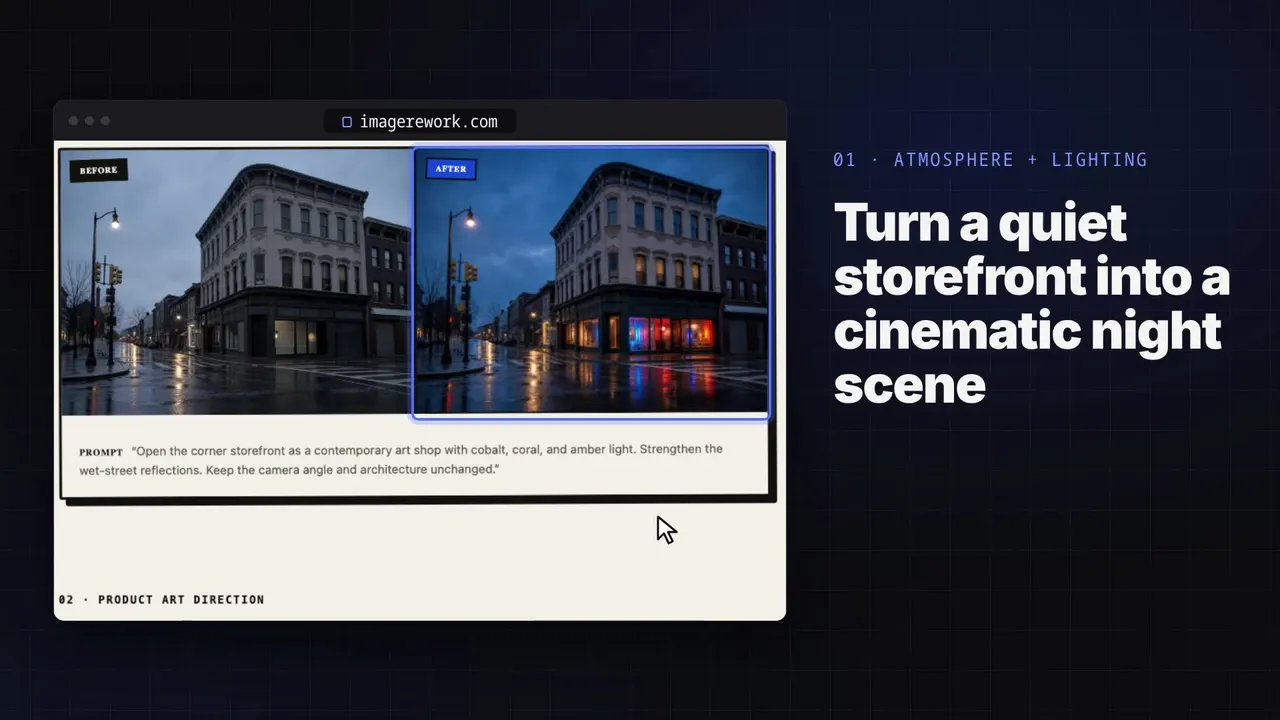Click the middle minimize window dot
This screenshot has width=1280, height=720.
(x=89, y=121)
